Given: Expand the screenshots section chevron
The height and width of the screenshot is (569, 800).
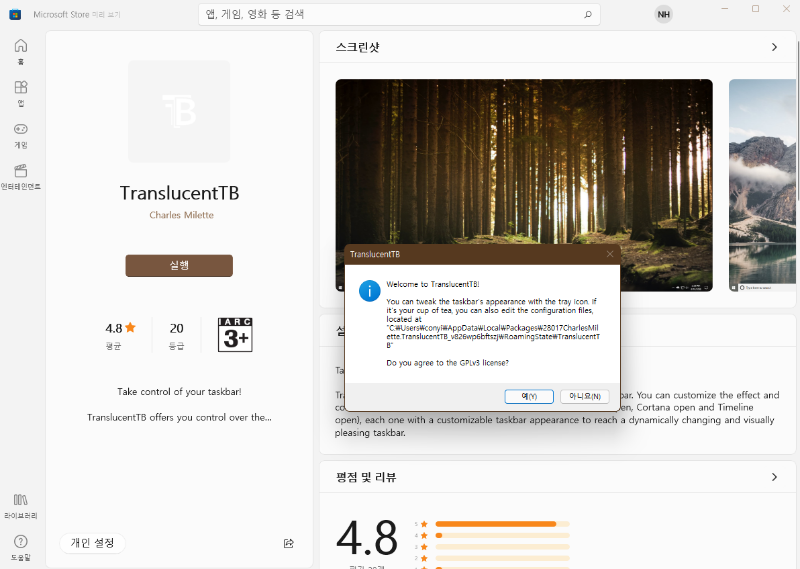Looking at the screenshot, I should (x=774, y=47).
